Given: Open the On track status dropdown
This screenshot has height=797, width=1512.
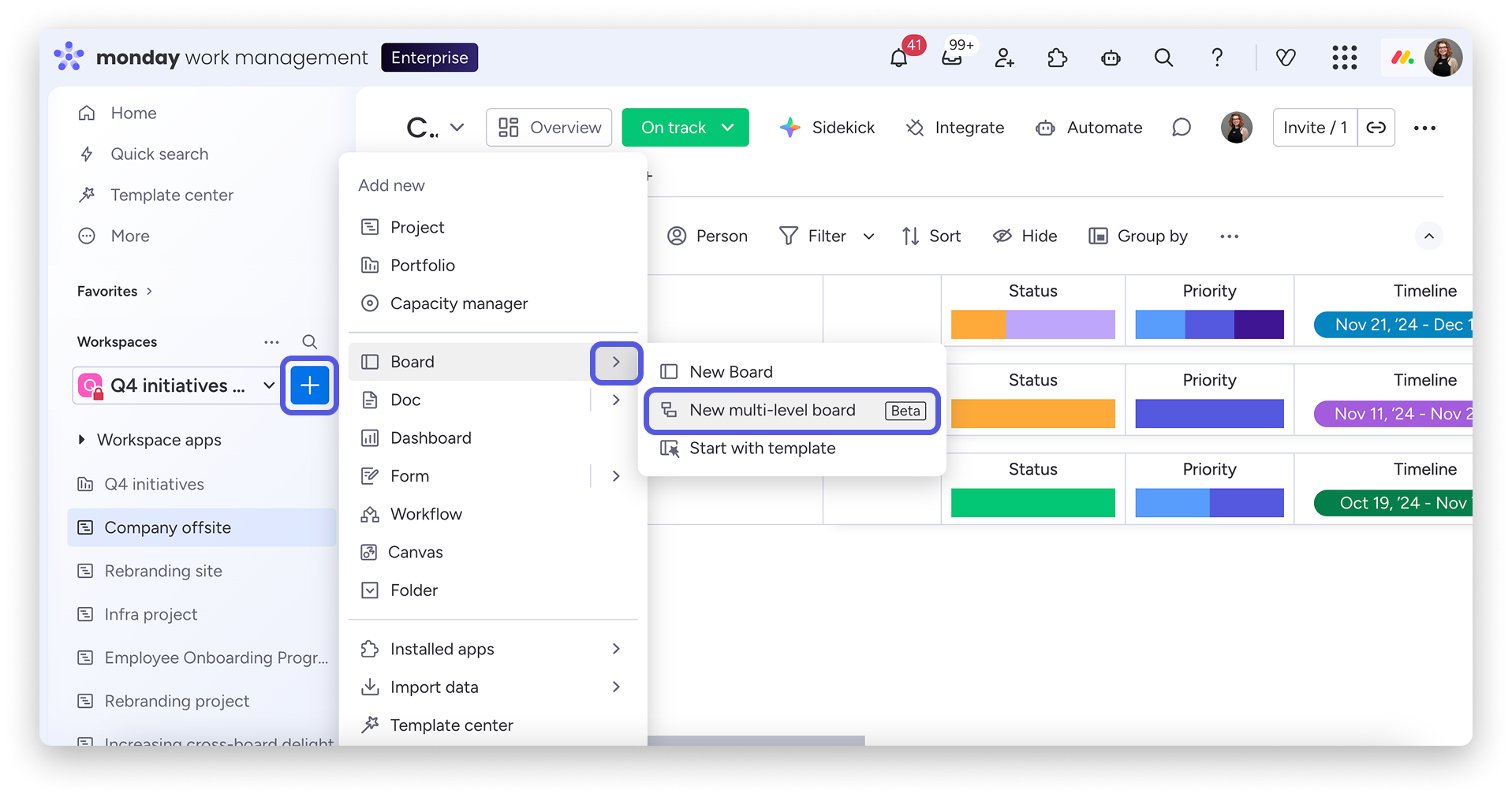Looking at the screenshot, I should click(x=685, y=128).
